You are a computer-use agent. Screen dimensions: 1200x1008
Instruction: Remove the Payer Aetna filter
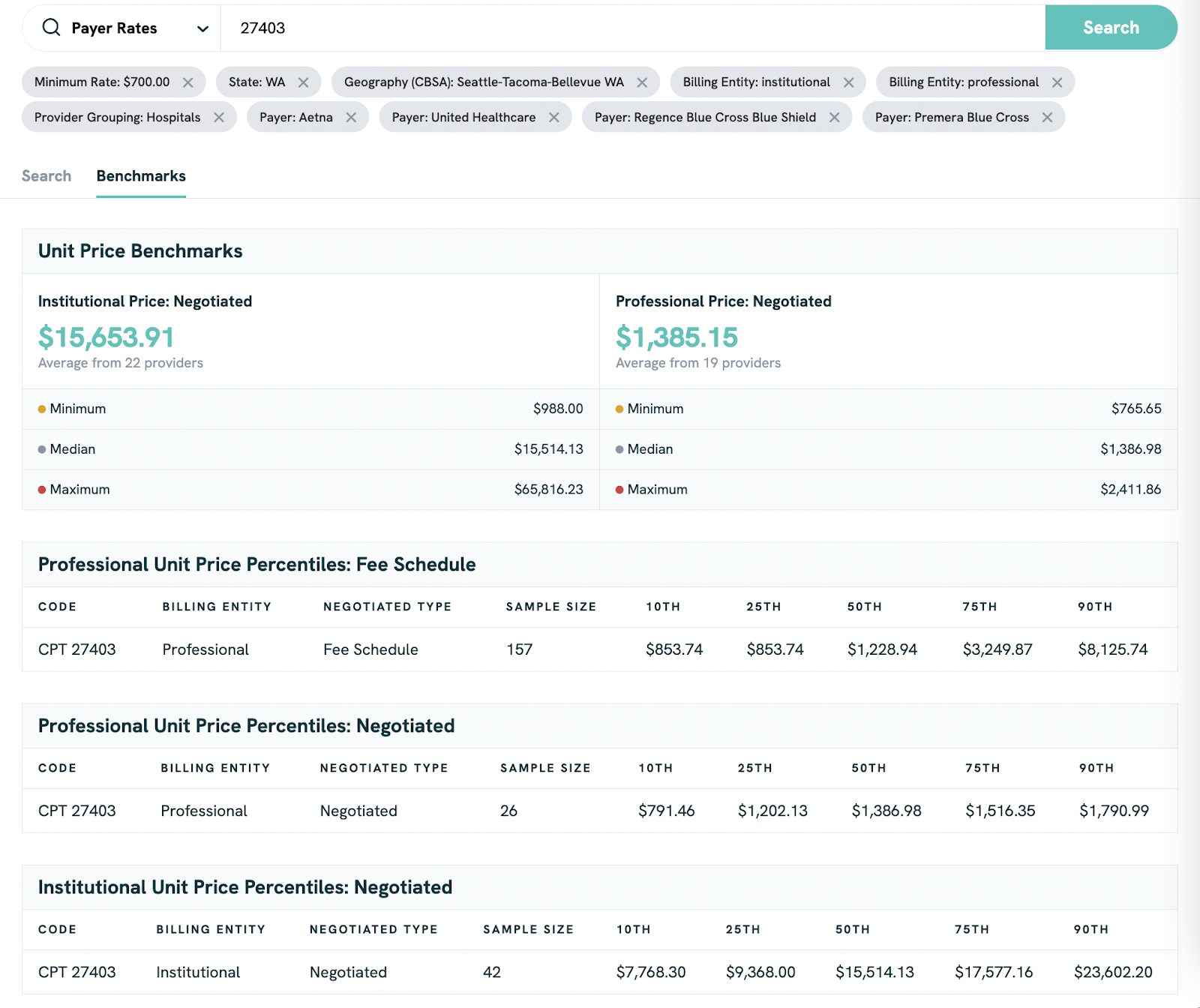[351, 118]
